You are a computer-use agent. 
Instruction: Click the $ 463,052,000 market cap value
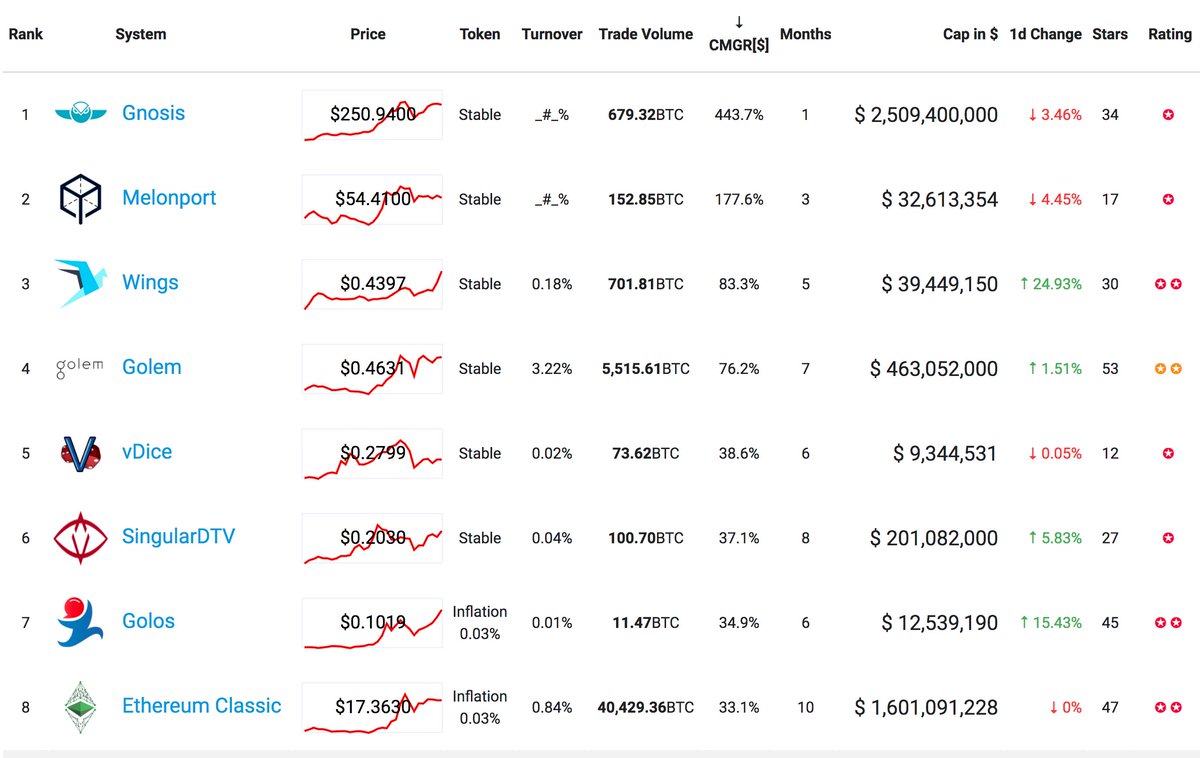pyautogui.click(x=934, y=369)
